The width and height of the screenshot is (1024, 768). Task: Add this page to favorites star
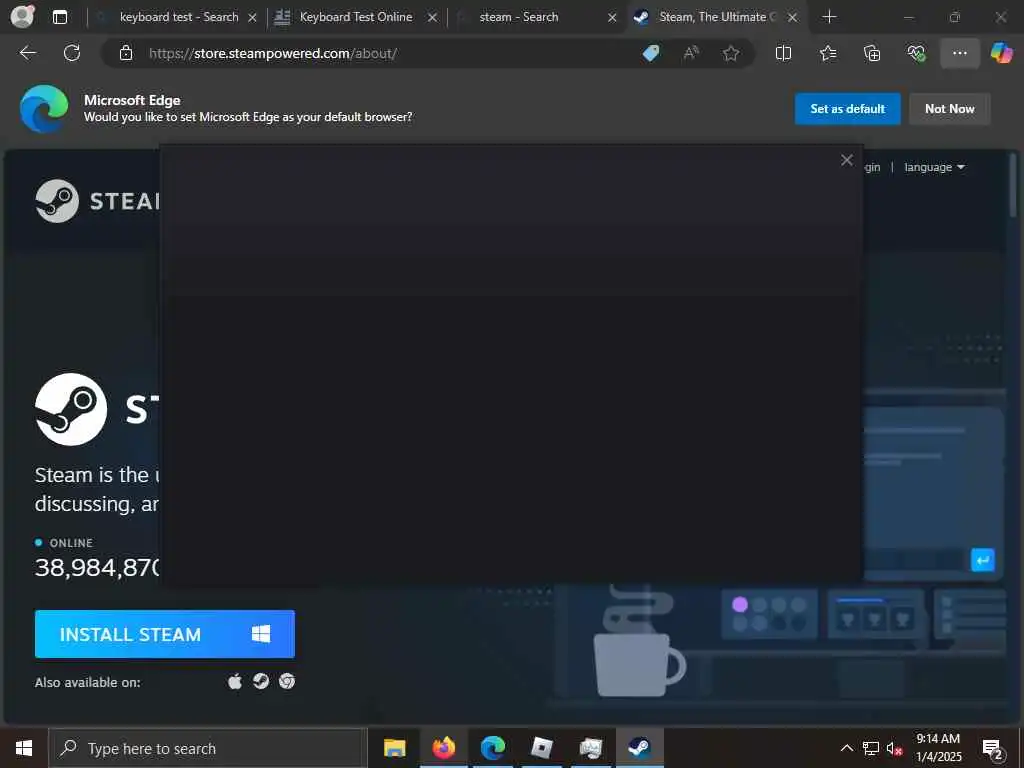point(731,53)
